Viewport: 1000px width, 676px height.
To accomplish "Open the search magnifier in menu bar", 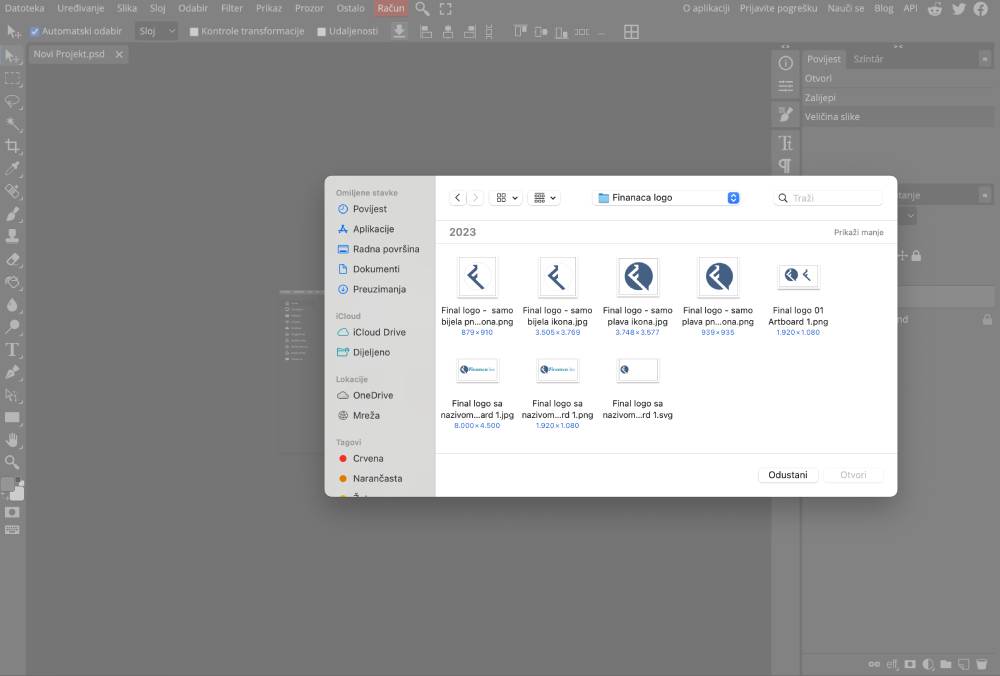I will coord(422,8).
